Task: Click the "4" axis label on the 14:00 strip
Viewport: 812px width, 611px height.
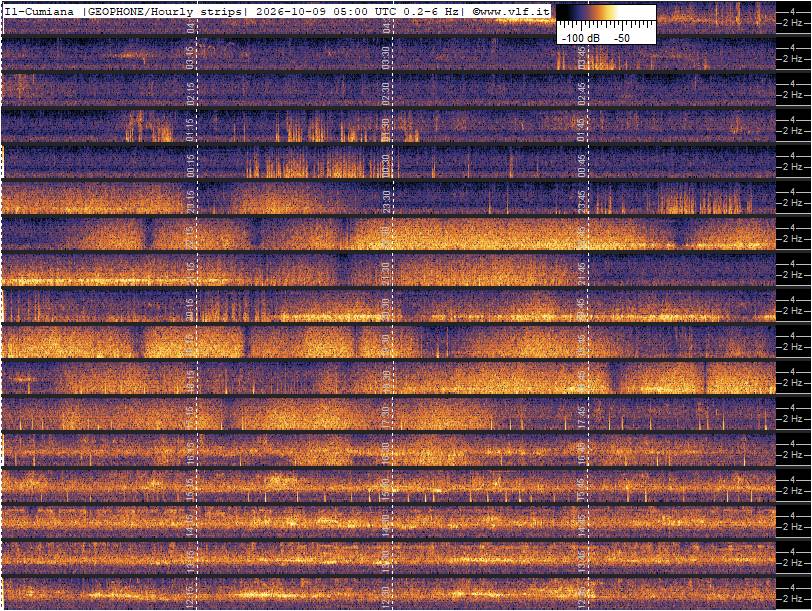Action: click(x=793, y=515)
